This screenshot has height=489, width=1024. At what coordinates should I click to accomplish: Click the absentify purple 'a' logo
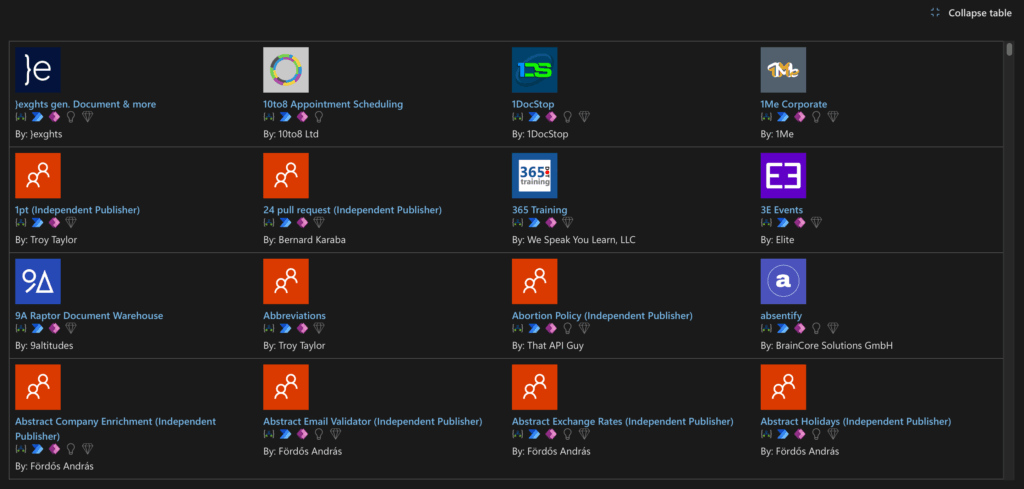(783, 281)
